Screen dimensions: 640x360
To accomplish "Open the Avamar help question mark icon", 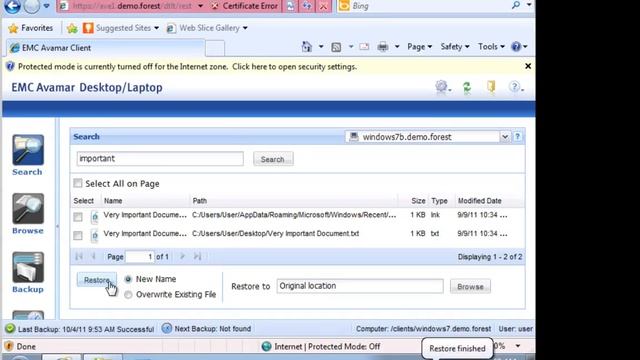I will (x=516, y=87).
